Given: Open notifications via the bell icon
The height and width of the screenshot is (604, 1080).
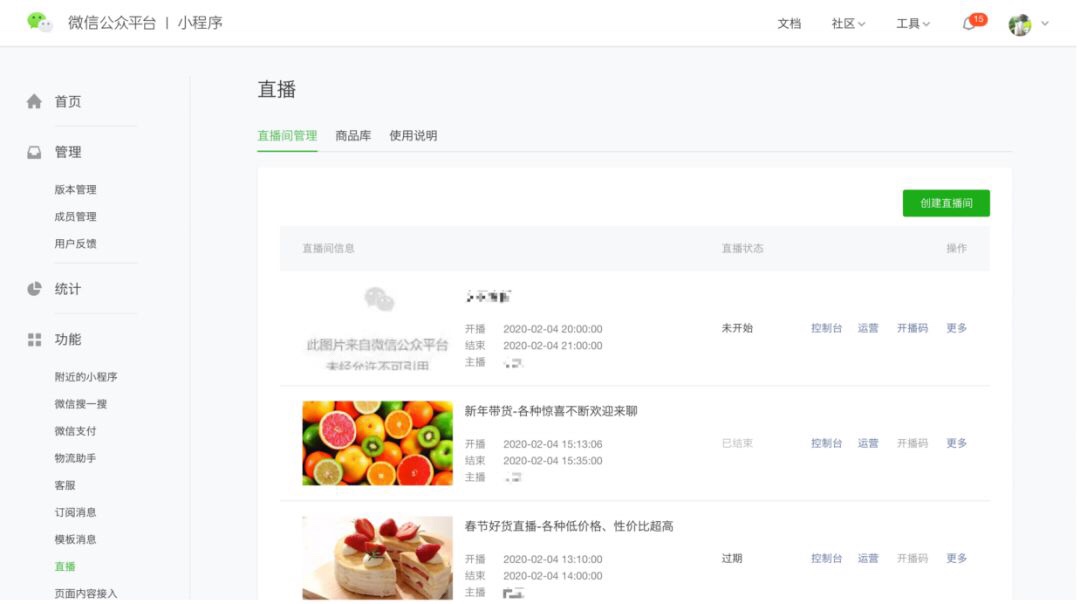Looking at the screenshot, I should point(966,23).
